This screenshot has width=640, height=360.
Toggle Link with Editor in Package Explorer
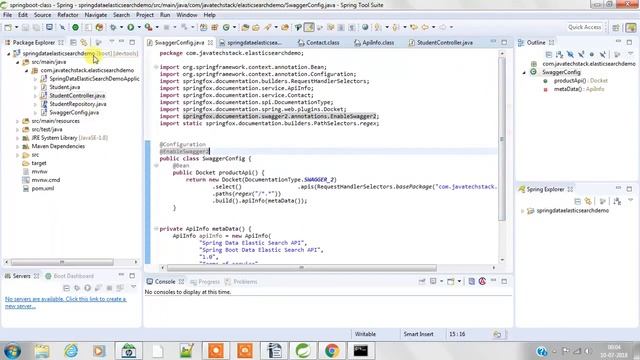point(84,42)
